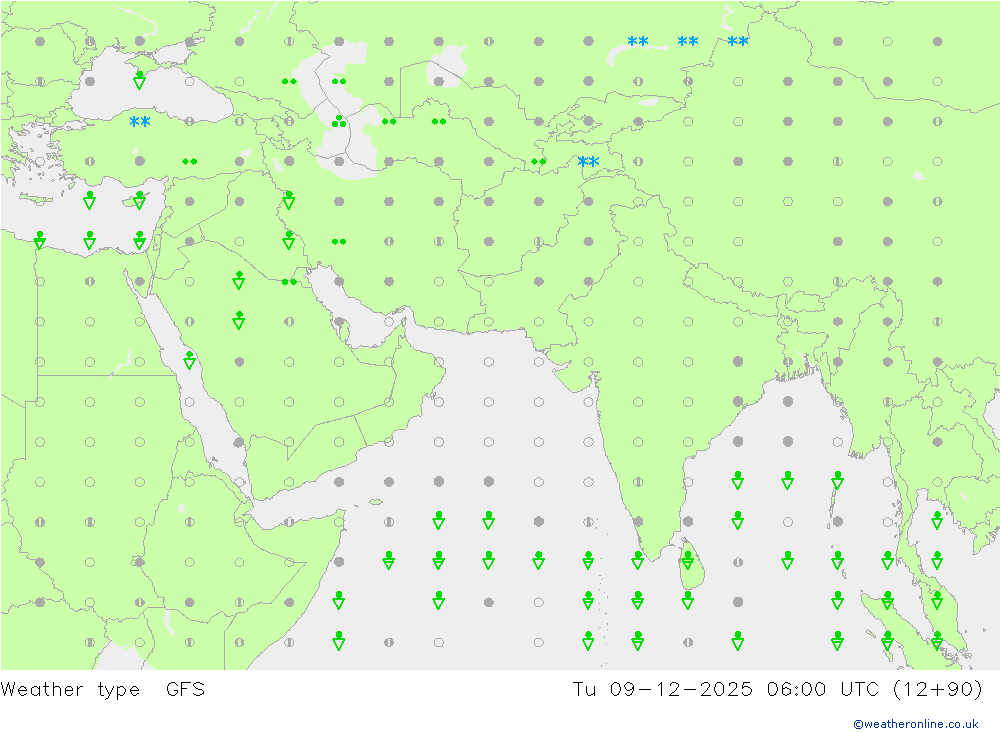Click the GFS model label
The height and width of the screenshot is (733, 1000).
pos(185,690)
